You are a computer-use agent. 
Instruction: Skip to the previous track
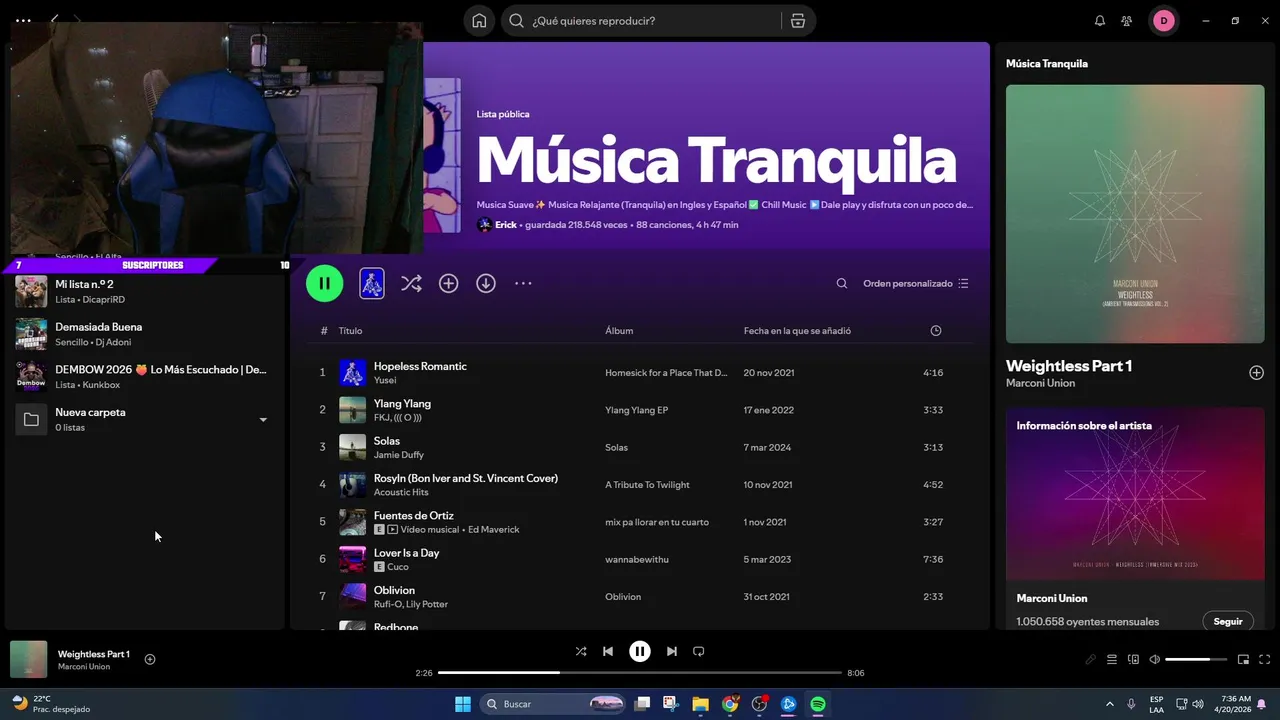tap(608, 651)
